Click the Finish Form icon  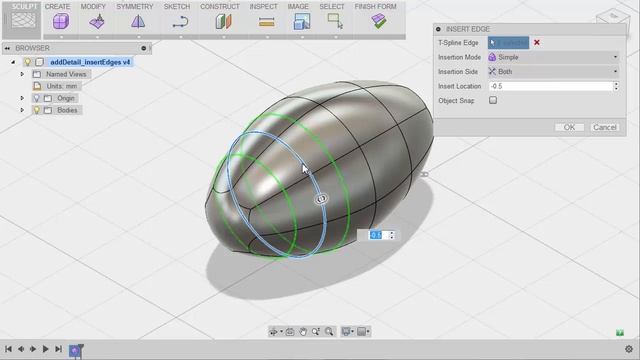pyautogui.click(x=379, y=21)
